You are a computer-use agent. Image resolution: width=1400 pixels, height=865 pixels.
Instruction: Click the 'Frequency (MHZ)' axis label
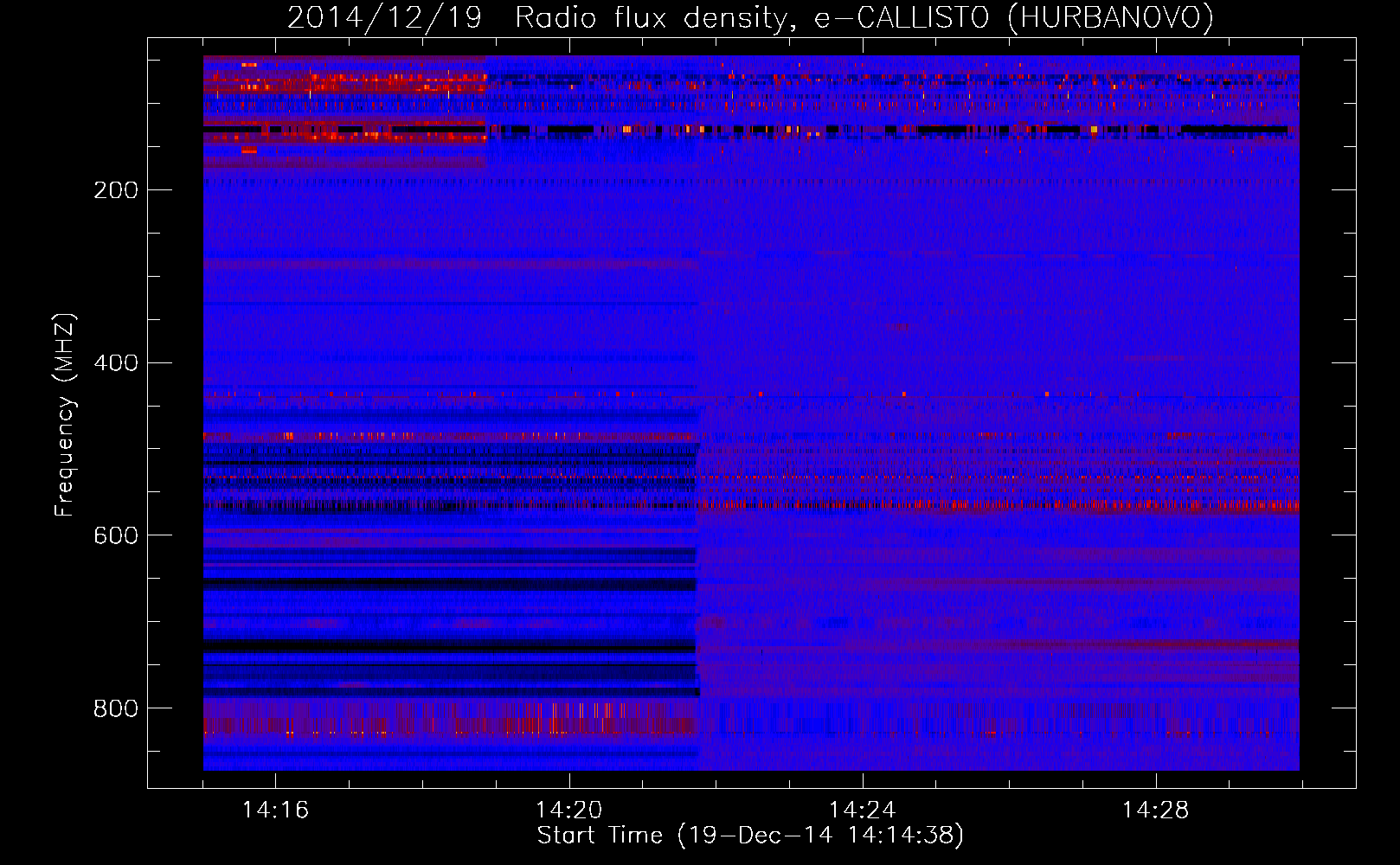pyautogui.click(x=65, y=414)
